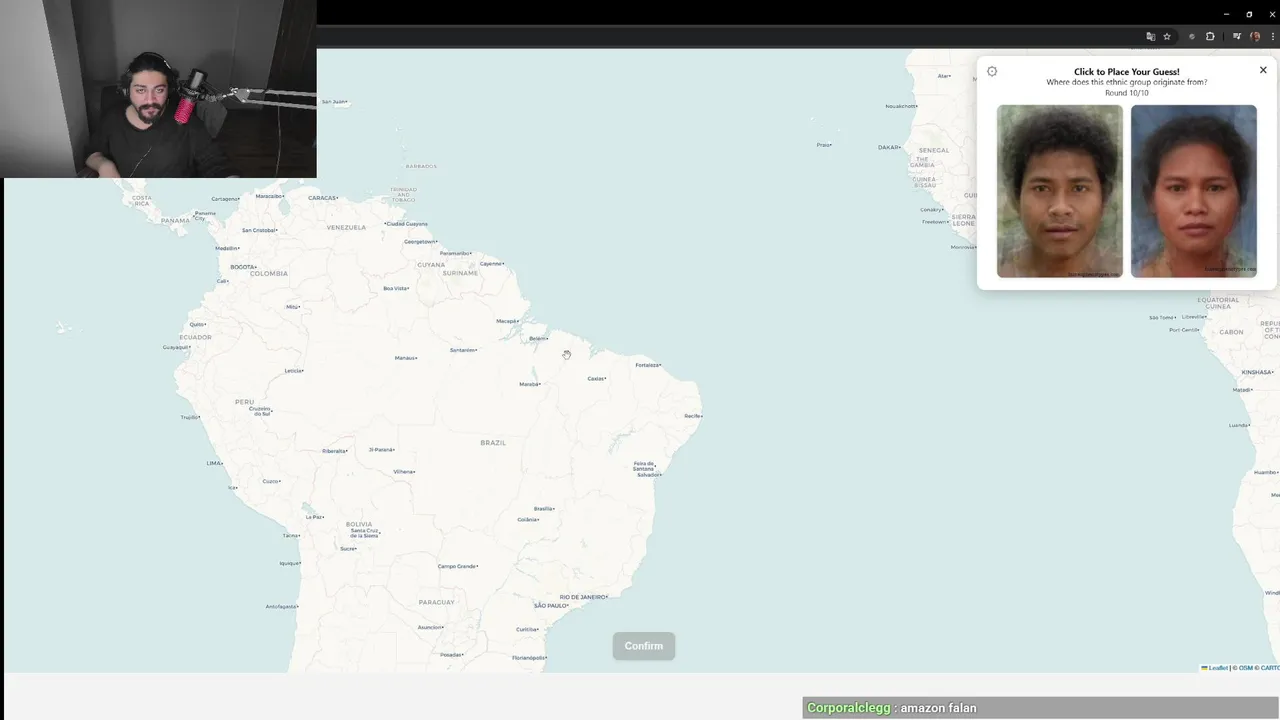Screen dimensions: 1280x720
Task: Place guess on DAKAR
Action: point(890,147)
